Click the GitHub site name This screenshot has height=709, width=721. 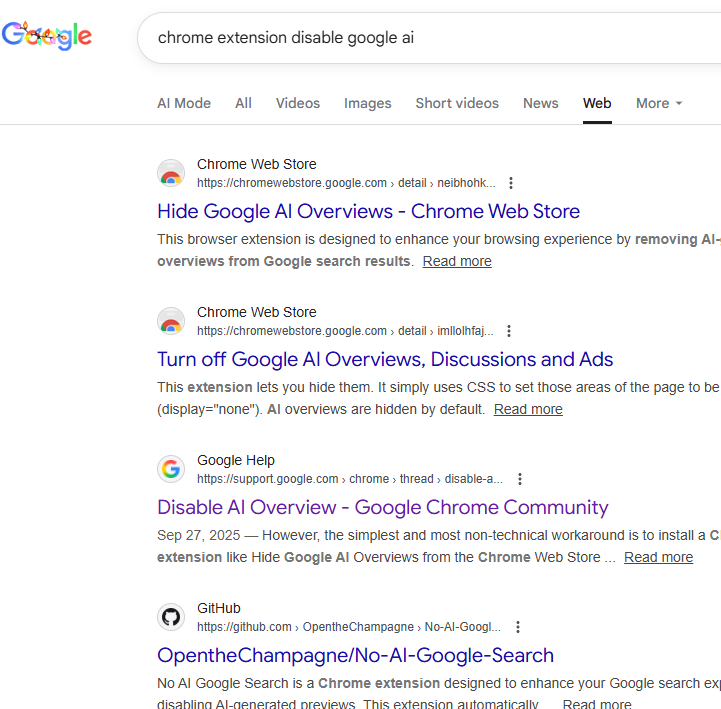point(219,608)
